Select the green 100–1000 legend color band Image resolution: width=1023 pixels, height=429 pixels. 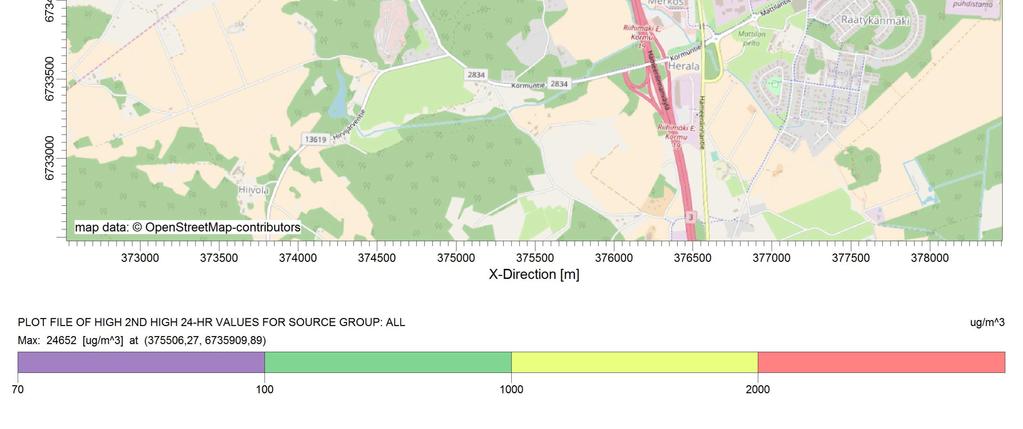(387, 362)
